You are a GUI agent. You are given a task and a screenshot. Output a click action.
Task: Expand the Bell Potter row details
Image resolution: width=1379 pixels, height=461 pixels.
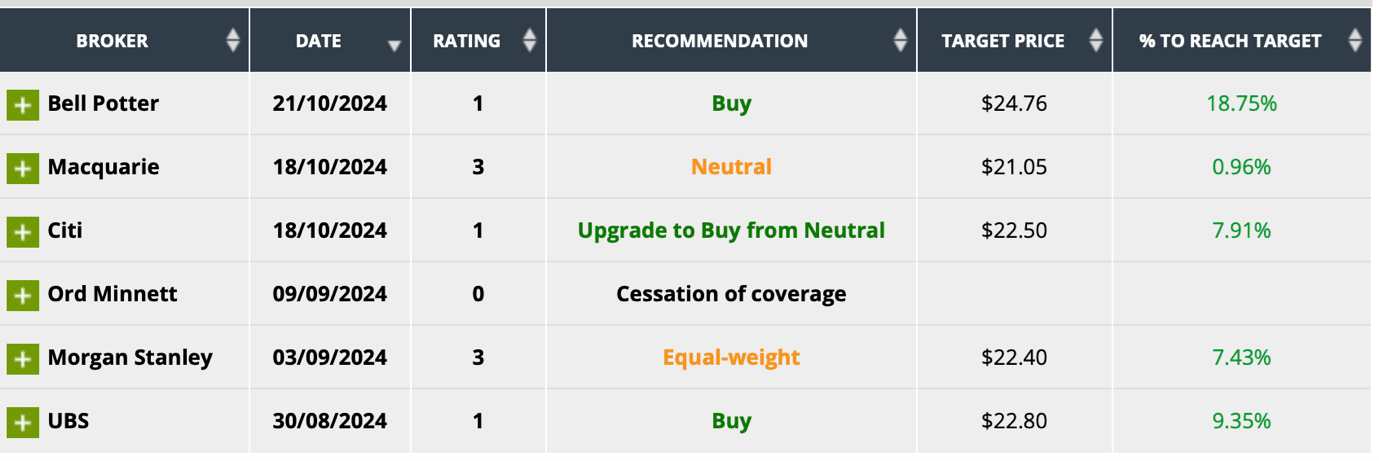pyautogui.click(x=22, y=104)
